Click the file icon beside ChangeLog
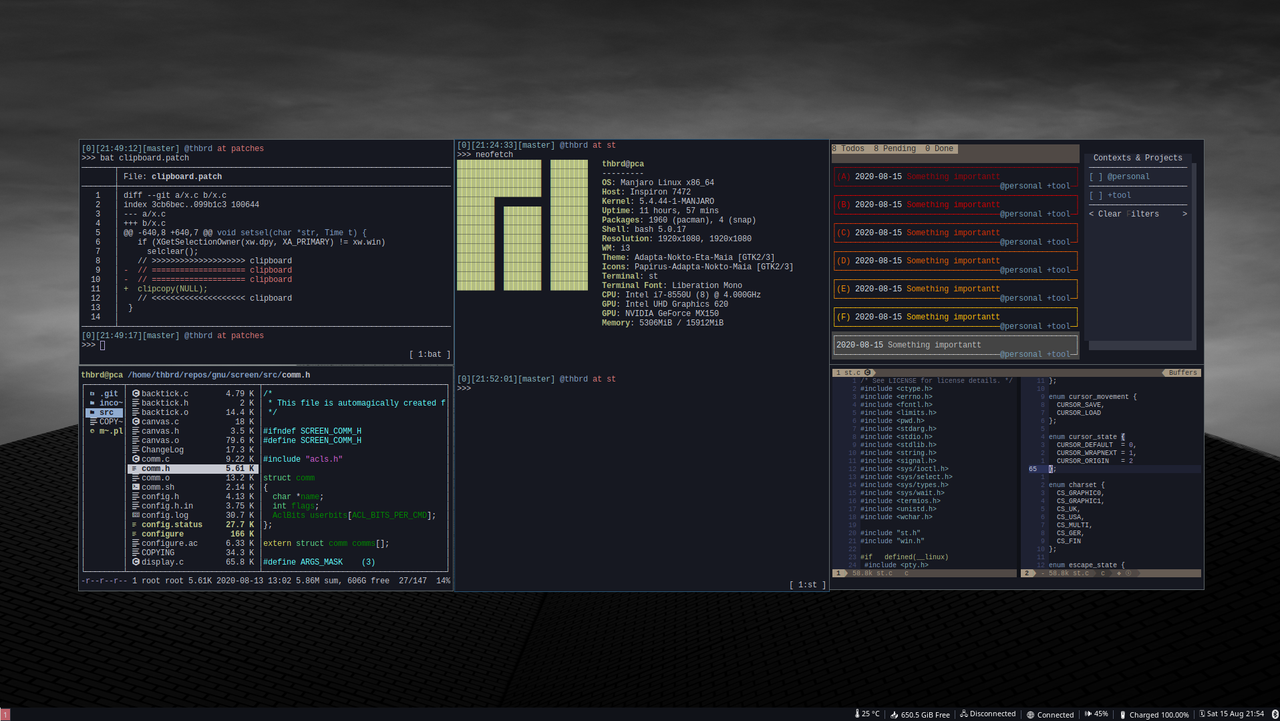Screen dimensions: 1280x721 coord(135,450)
